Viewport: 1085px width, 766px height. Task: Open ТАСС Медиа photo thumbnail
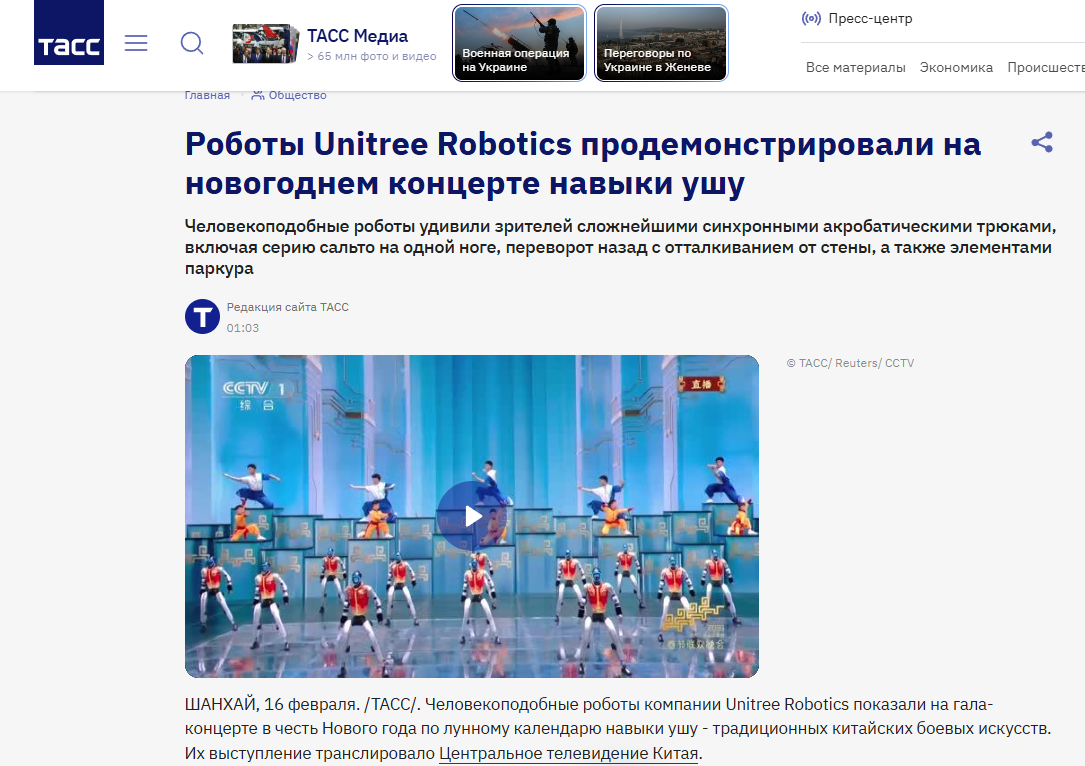click(266, 44)
